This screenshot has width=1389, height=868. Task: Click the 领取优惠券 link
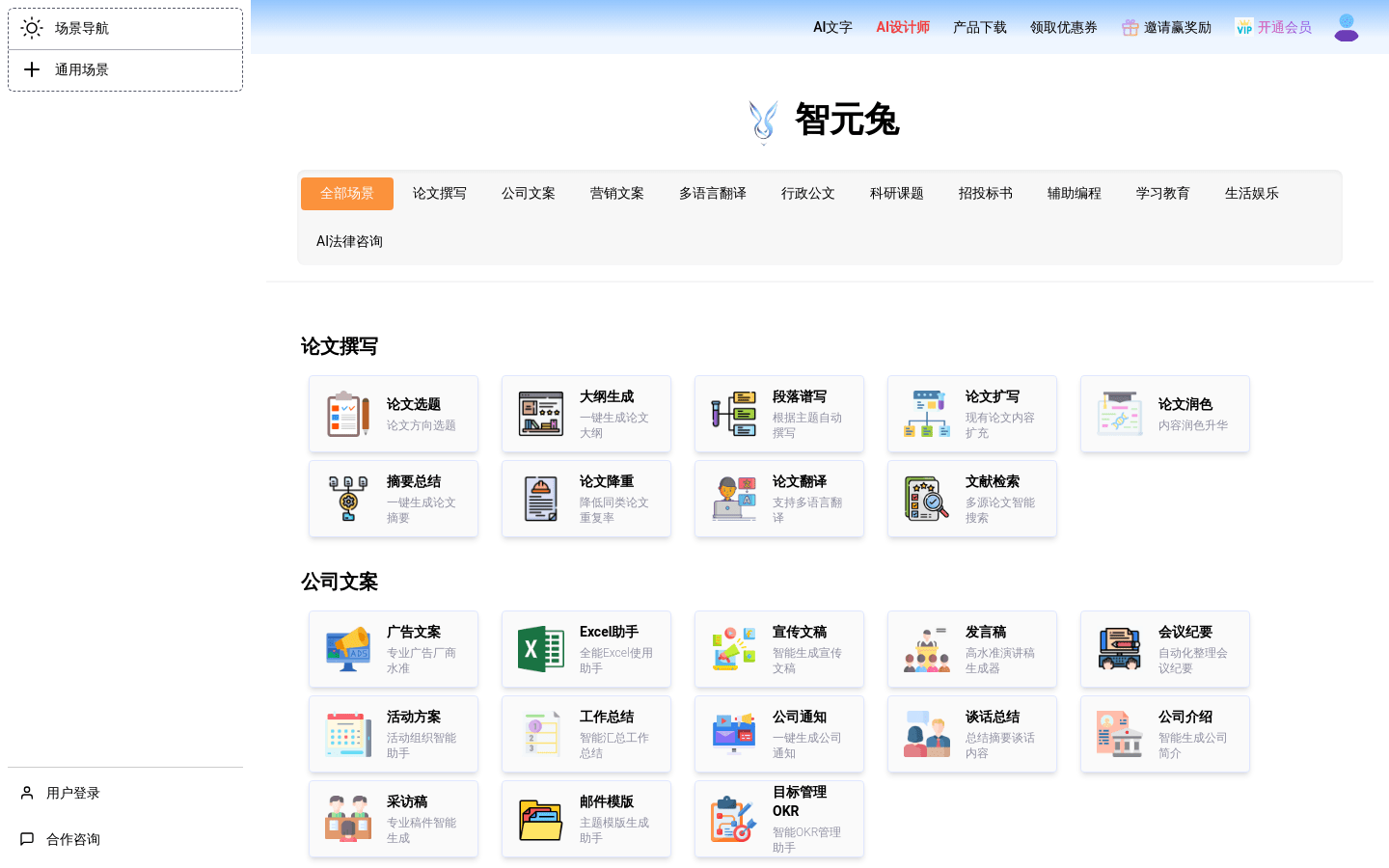click(x=1063, y=27)
